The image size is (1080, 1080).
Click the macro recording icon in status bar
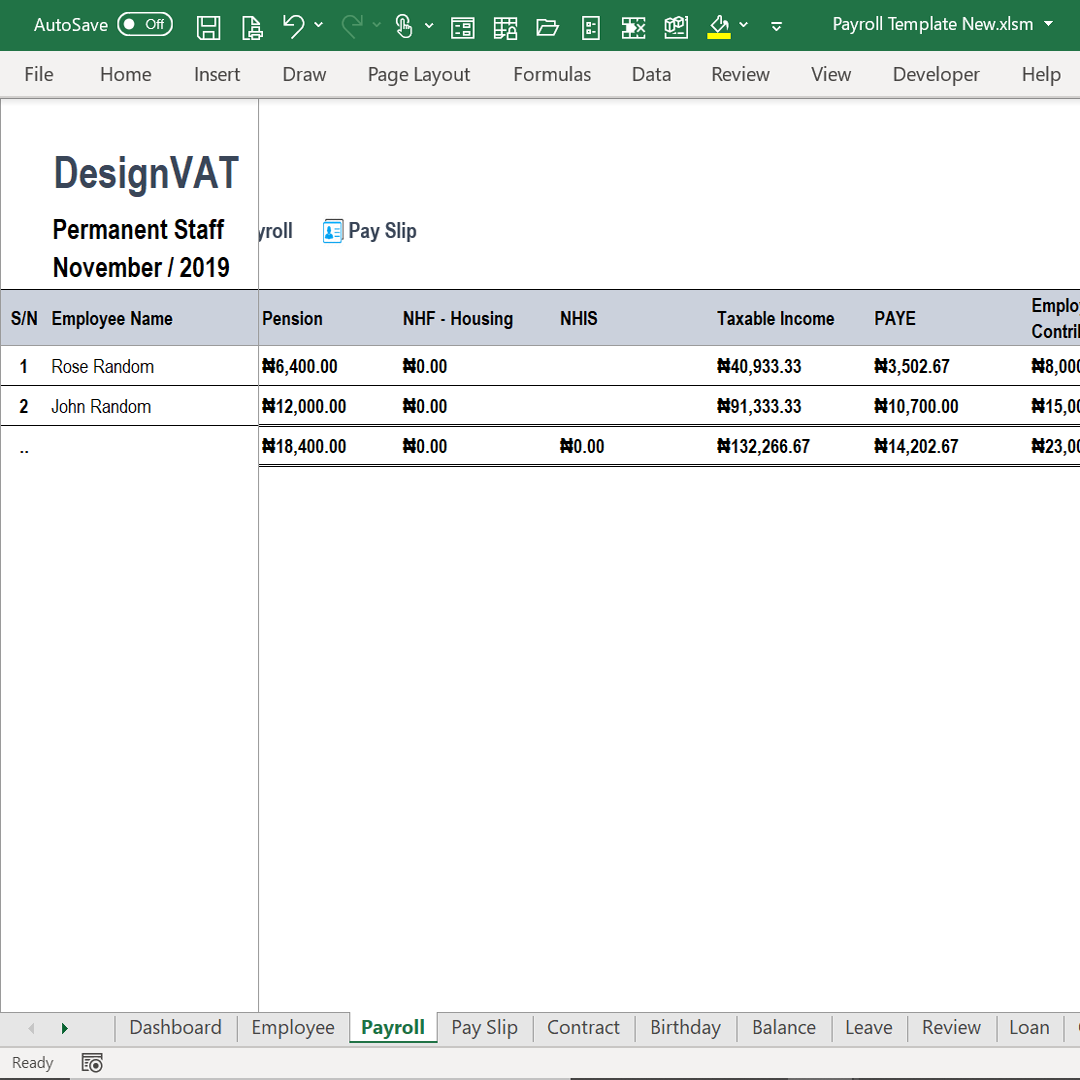[91, 1062]
